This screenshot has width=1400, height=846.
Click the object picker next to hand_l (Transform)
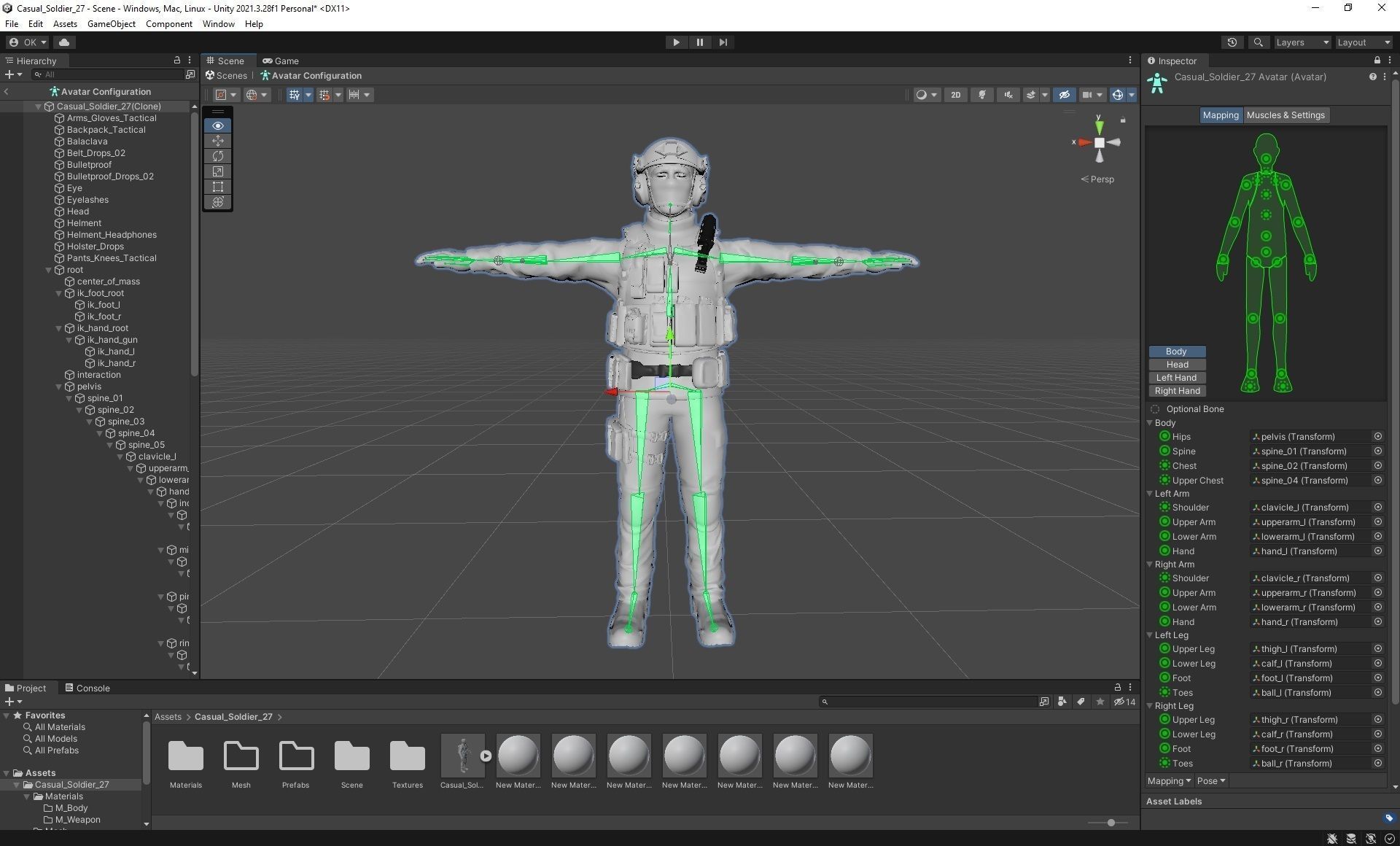coord(1377,551)
